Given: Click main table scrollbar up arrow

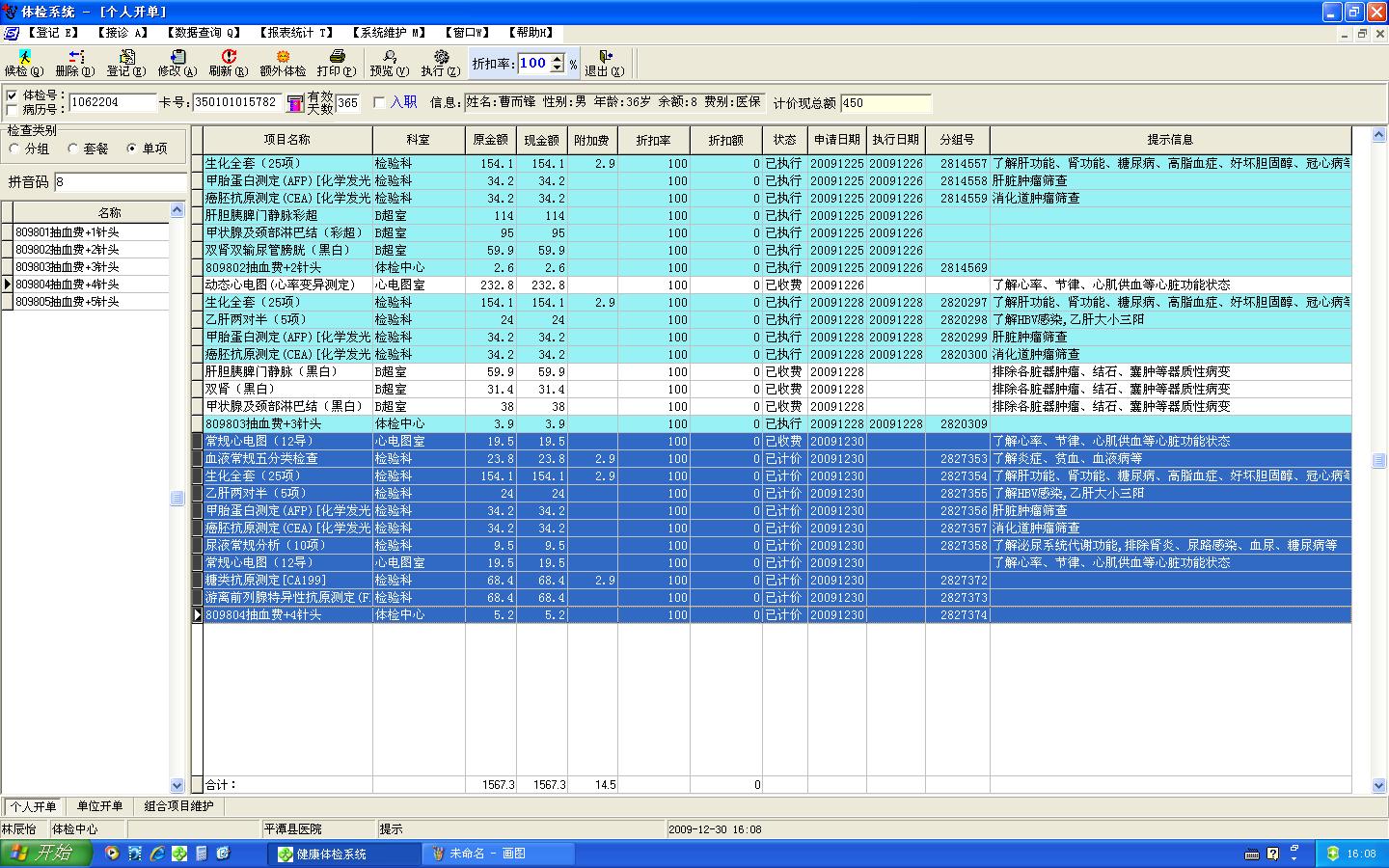Looking at the screenshot, I should point(1379,134).
